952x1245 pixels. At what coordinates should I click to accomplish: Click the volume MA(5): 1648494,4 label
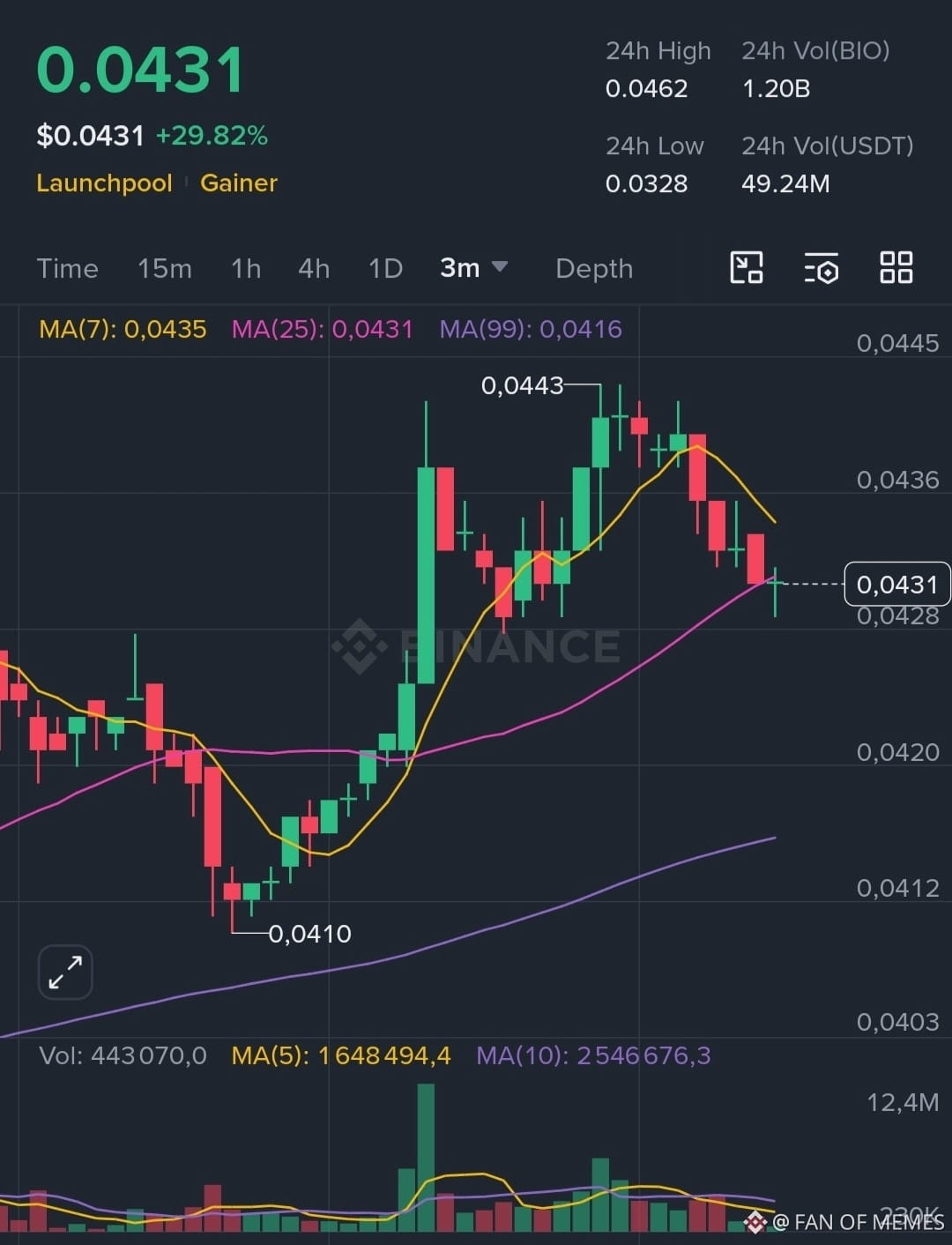(341, 1055)
